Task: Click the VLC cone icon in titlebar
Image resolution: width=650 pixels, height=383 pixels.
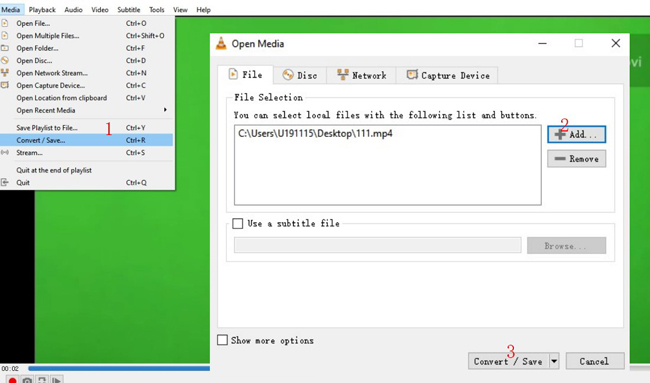Action: [x=221, y=44]
